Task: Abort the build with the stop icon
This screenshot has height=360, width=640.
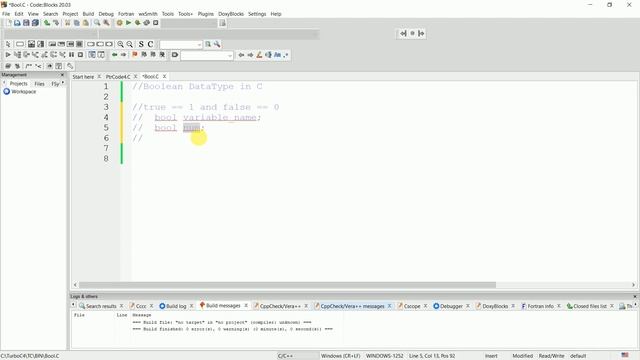Action: [x=156, y=23]
